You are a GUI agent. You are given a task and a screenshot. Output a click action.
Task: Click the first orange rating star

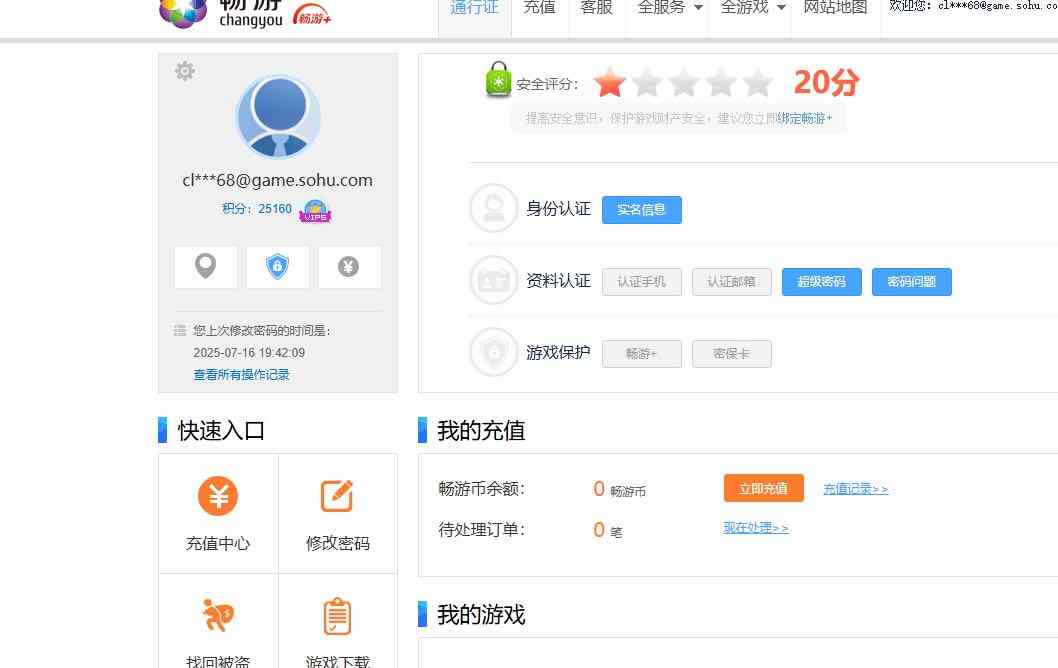(x=610, y=82)
